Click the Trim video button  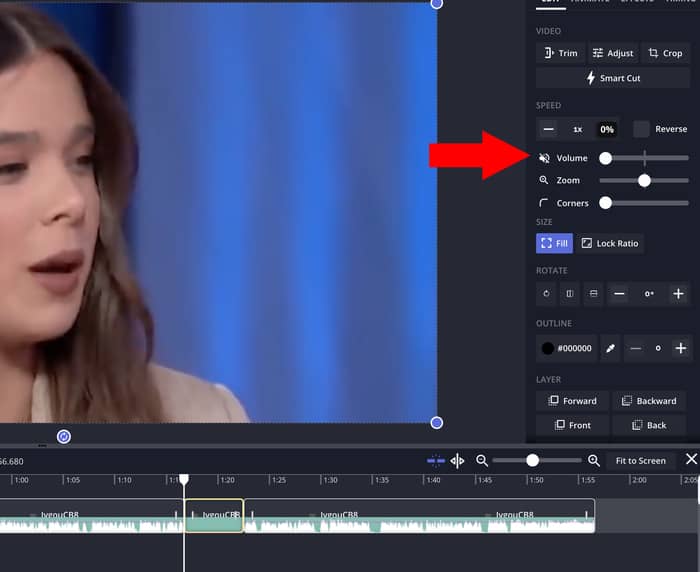point(560,53)
